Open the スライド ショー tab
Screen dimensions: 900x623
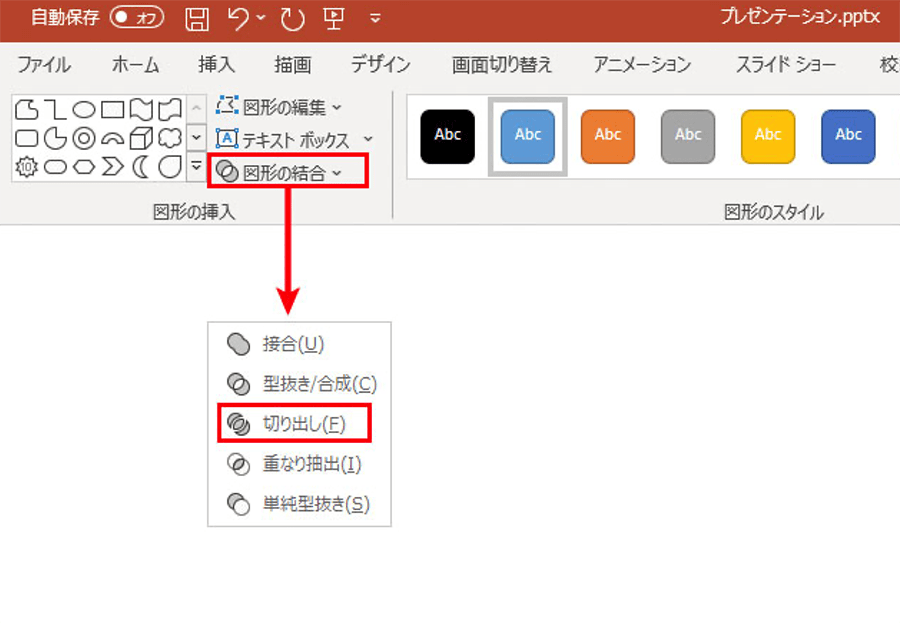tap(786, 64)
